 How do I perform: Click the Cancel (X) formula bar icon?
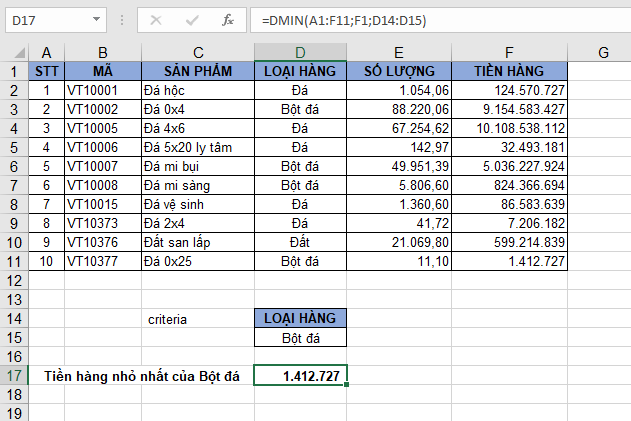pos(155,20)
